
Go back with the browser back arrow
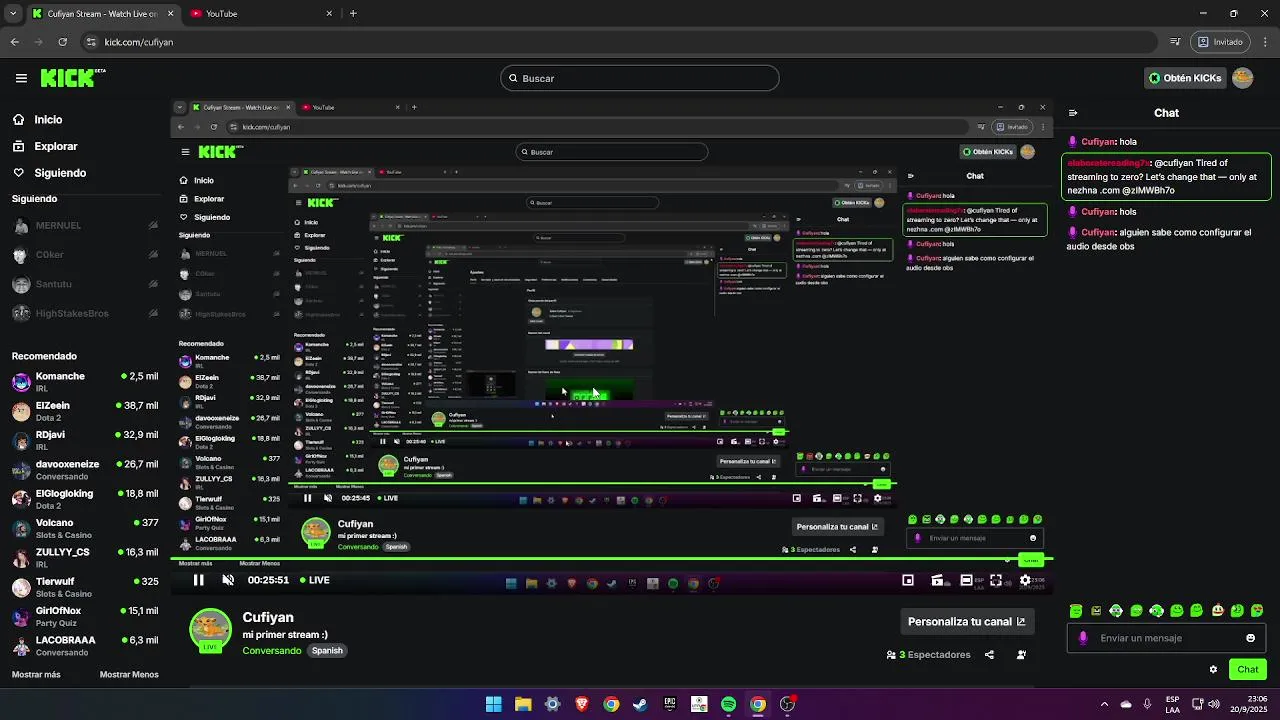point(14,42)
